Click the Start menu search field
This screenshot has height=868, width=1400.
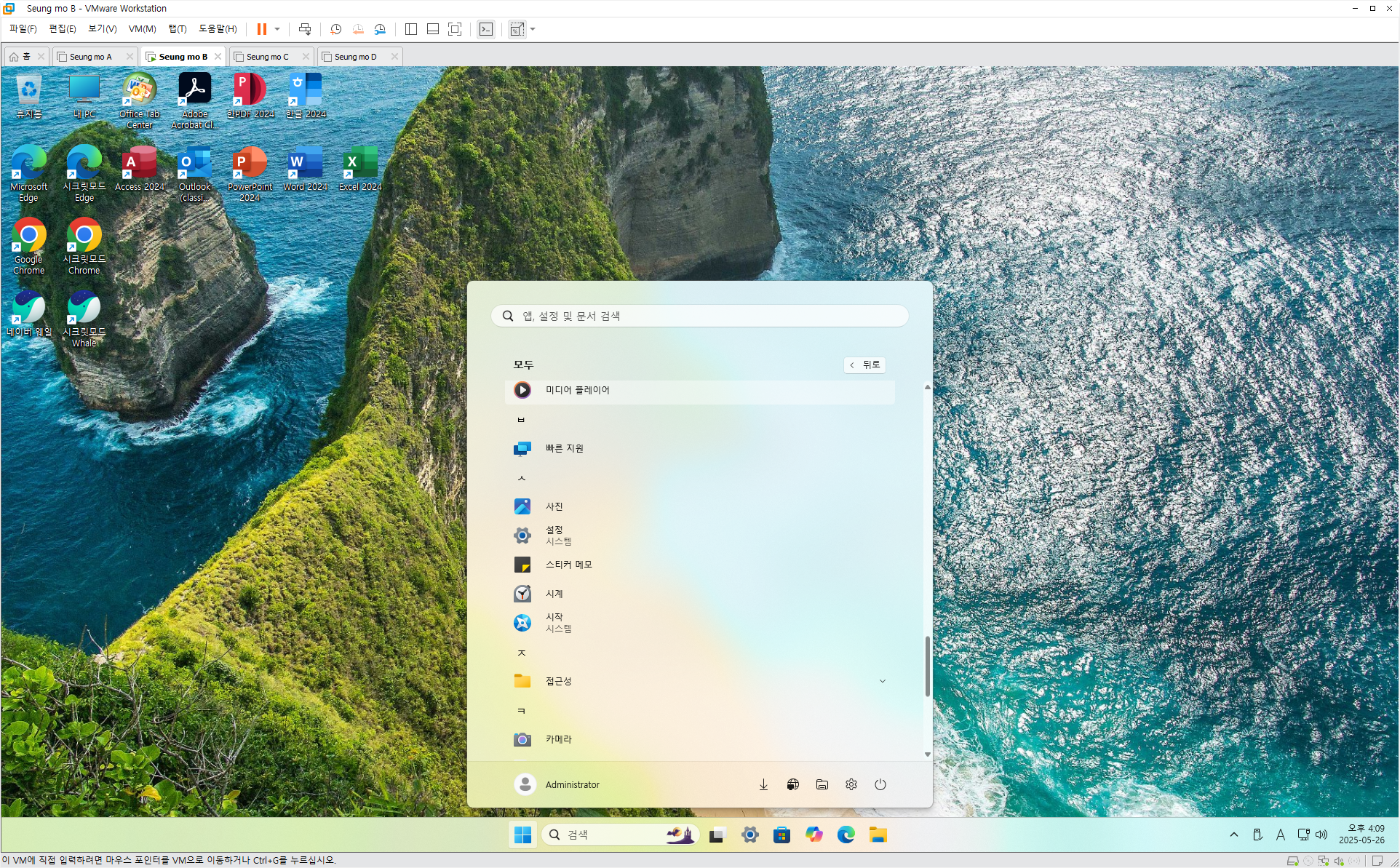click(700, 316)
